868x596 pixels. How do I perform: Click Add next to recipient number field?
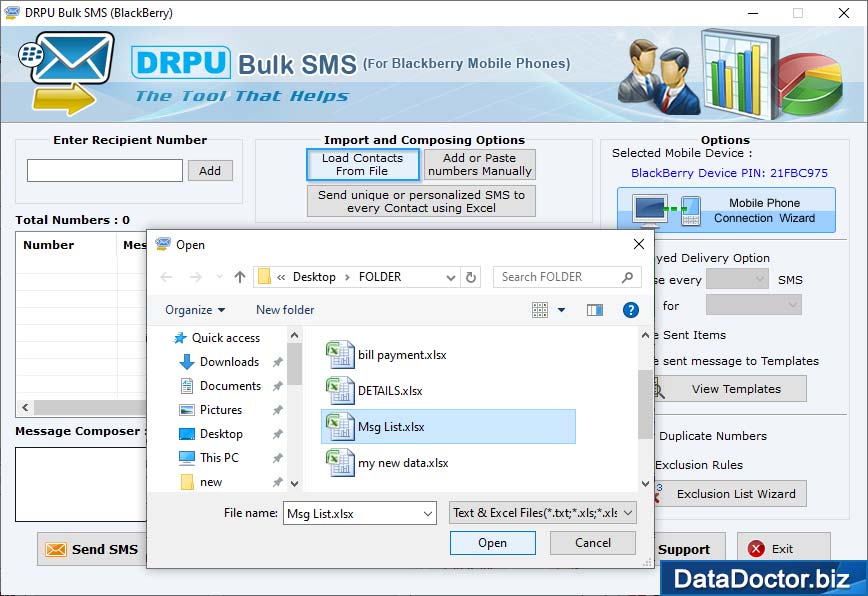[x=210, y=170]
